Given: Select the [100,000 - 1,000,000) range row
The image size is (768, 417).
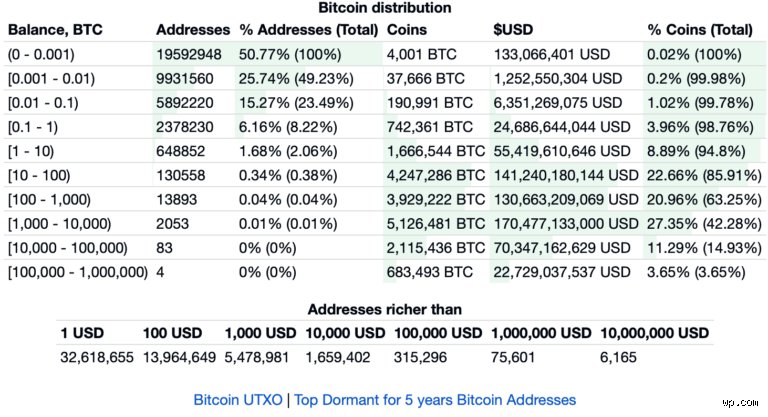Looking at the screenshot, I should [x=384, y=272].
